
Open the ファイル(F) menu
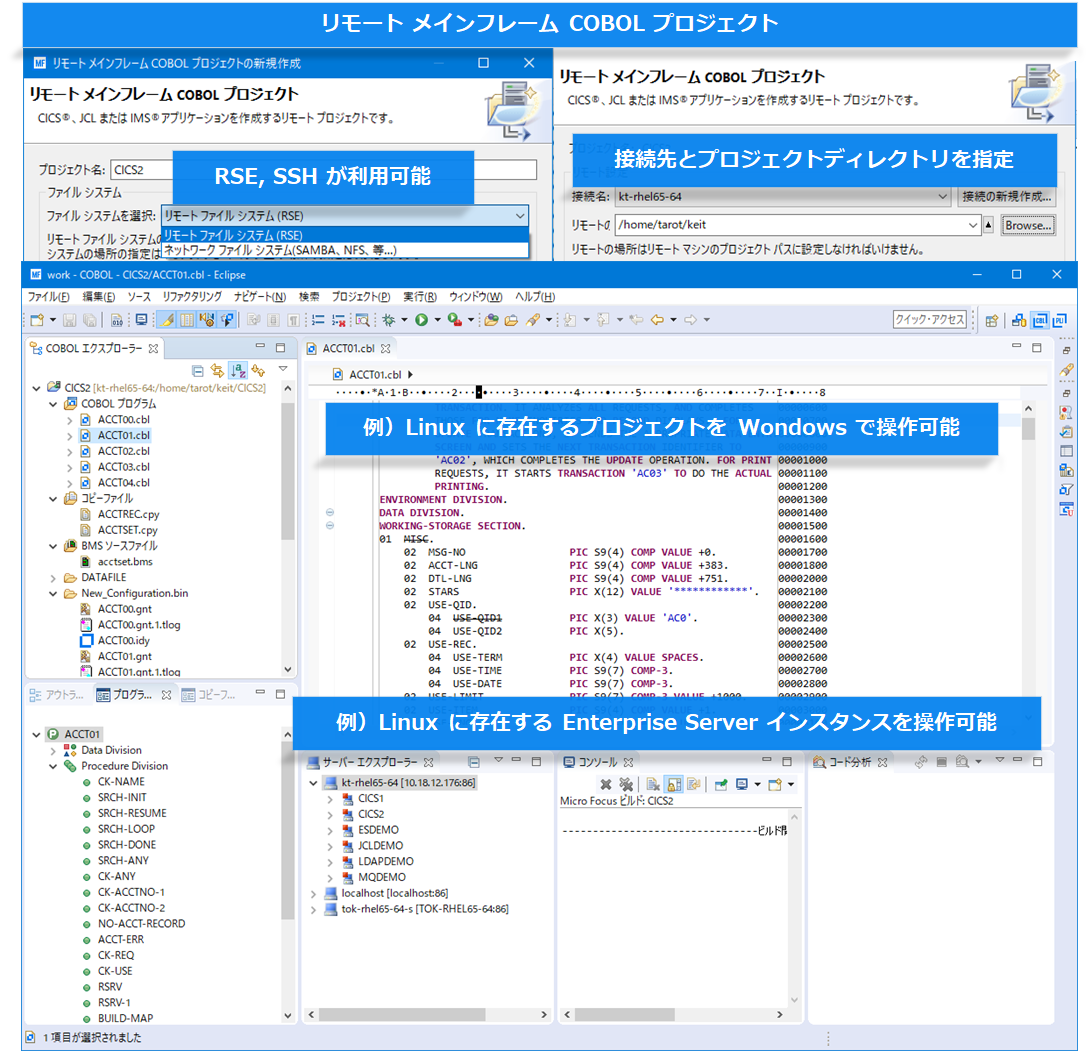coord(49,297)
